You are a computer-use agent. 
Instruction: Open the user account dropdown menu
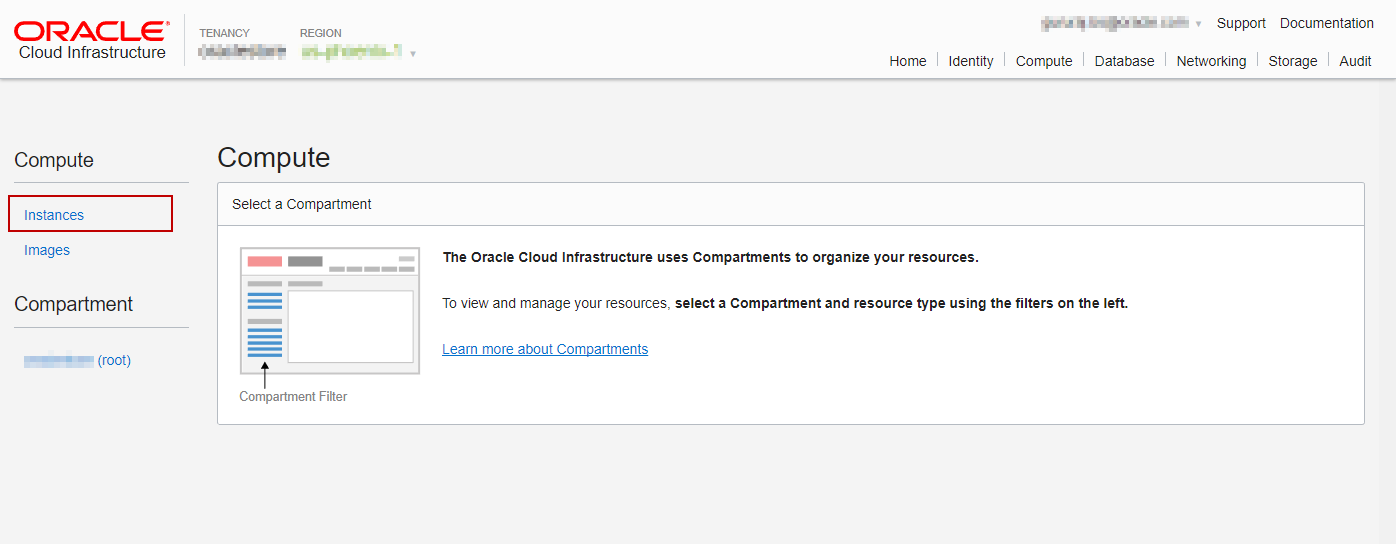coord(1121,23)
